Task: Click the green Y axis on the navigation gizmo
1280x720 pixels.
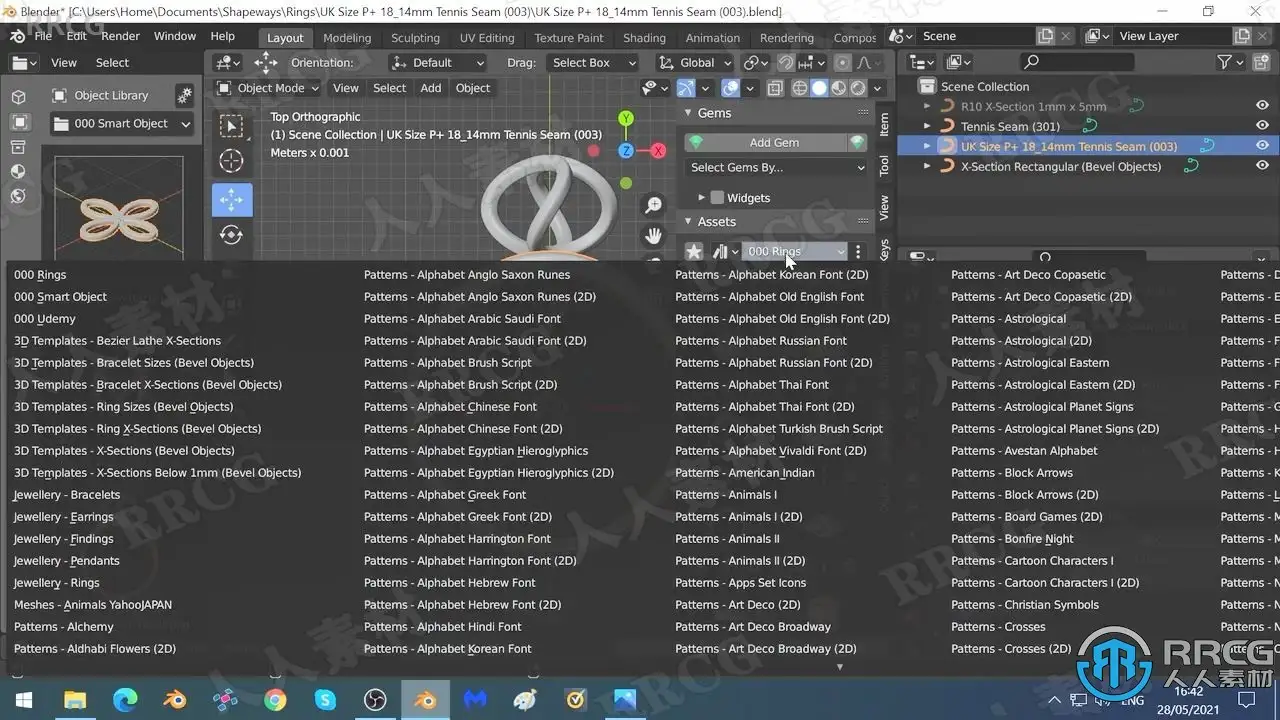Action: coord(626,119)
